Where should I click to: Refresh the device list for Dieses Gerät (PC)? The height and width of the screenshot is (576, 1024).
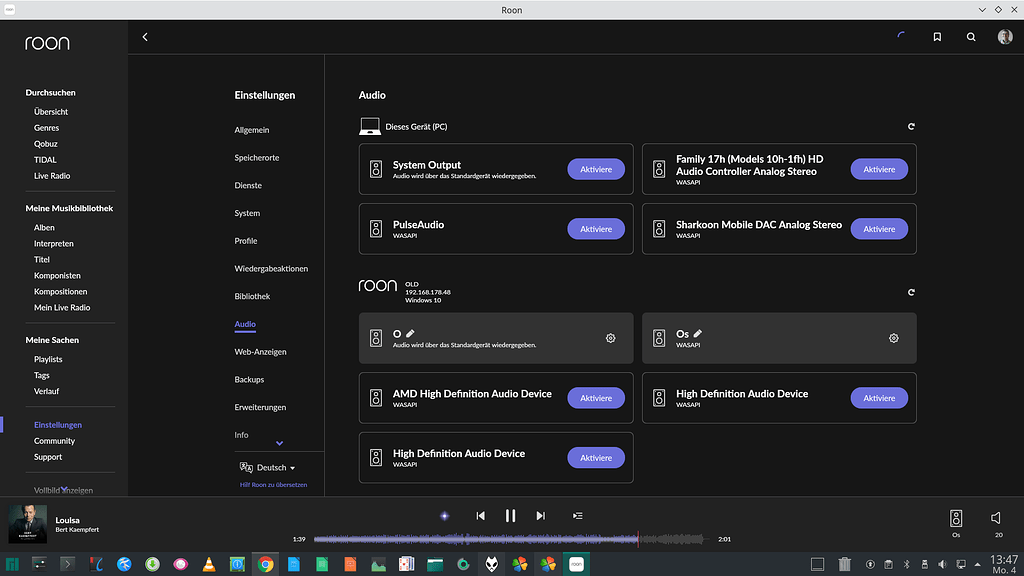pyautogui.click(x=910, y=126)
